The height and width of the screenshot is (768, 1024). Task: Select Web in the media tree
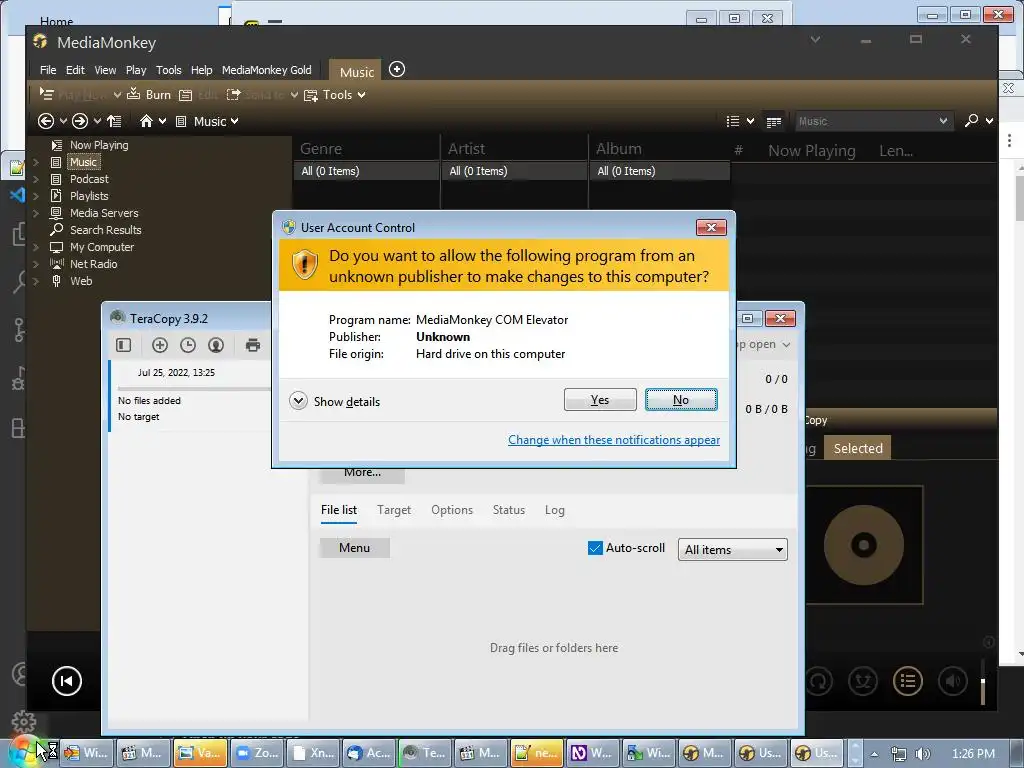81,281
